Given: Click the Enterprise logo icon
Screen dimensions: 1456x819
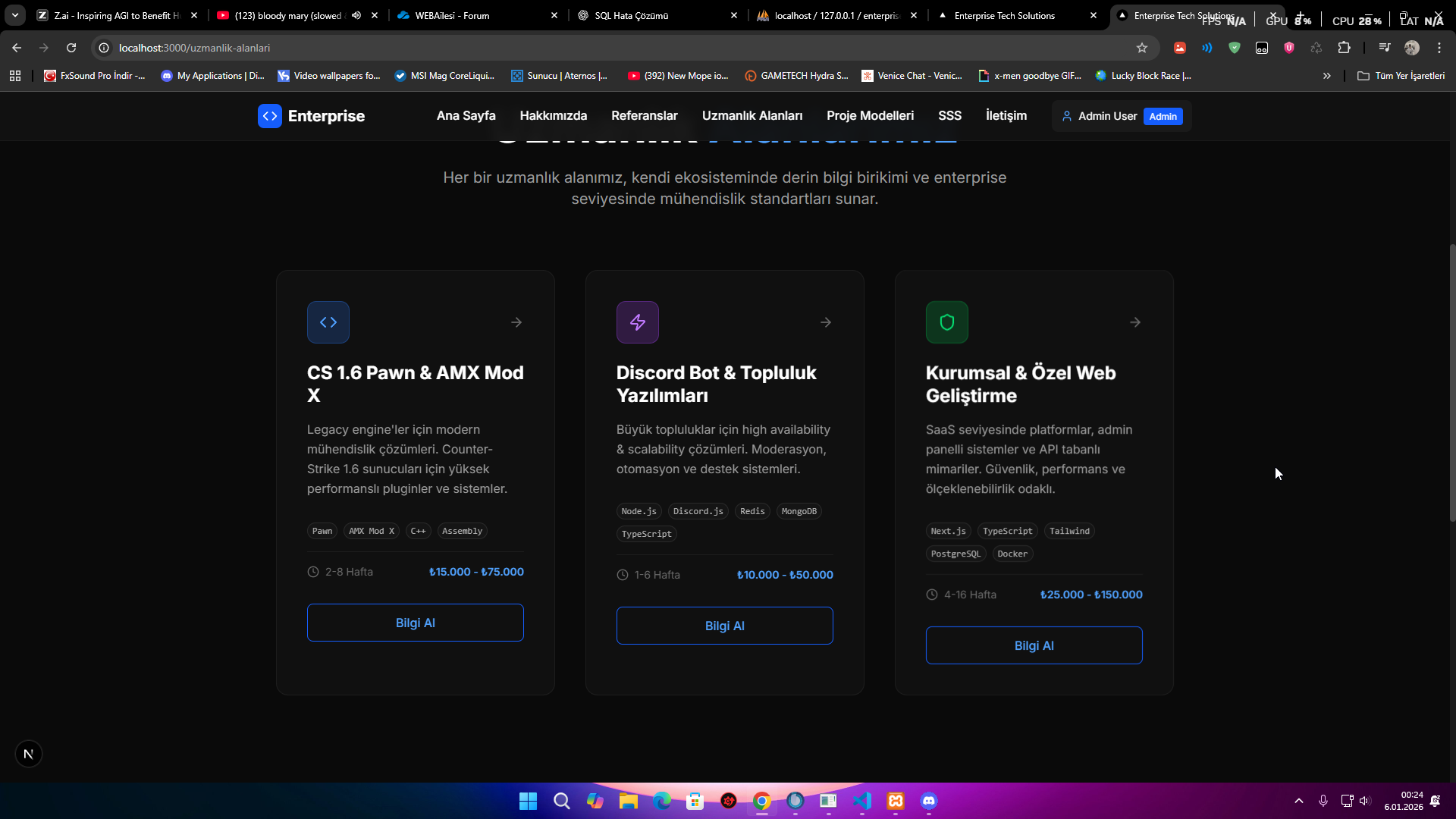Looking at the screenshot, I should point(269,116).
